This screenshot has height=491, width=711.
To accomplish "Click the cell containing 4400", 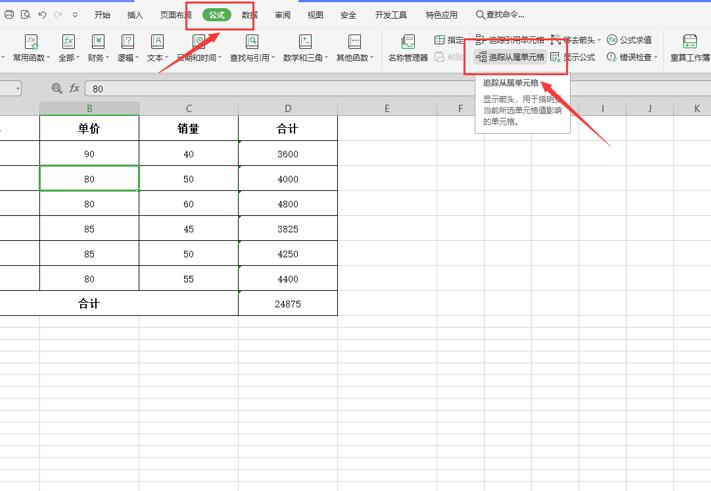I will (288, 278).
